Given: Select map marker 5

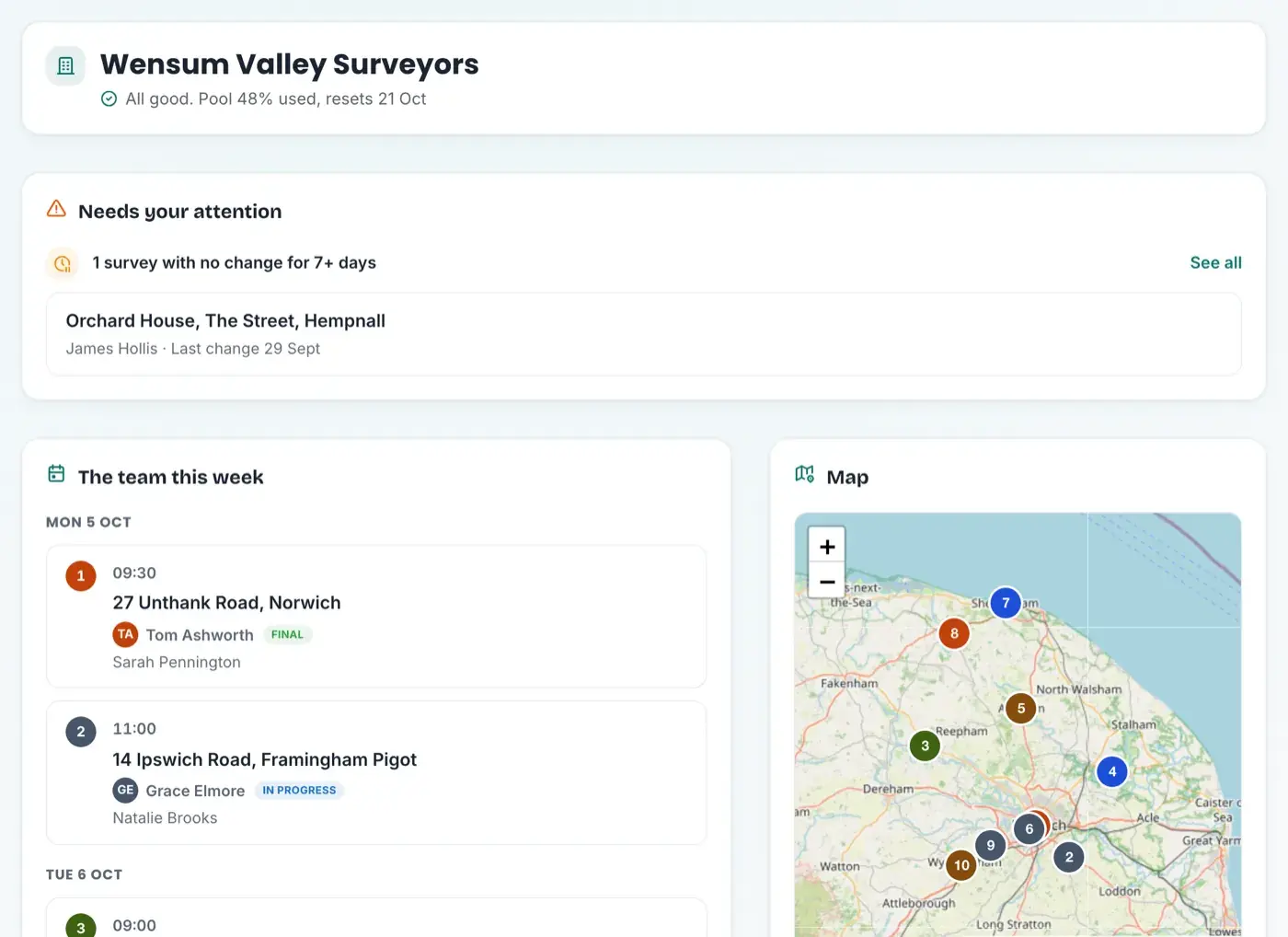Looking at the screenshot, I should click(x=1021, y=709).
